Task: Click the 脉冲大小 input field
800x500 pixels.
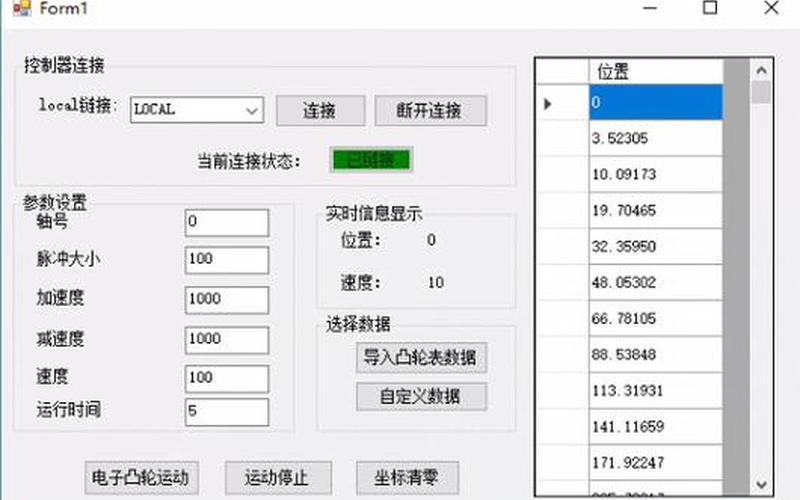Action: click(x=227, y=260)
